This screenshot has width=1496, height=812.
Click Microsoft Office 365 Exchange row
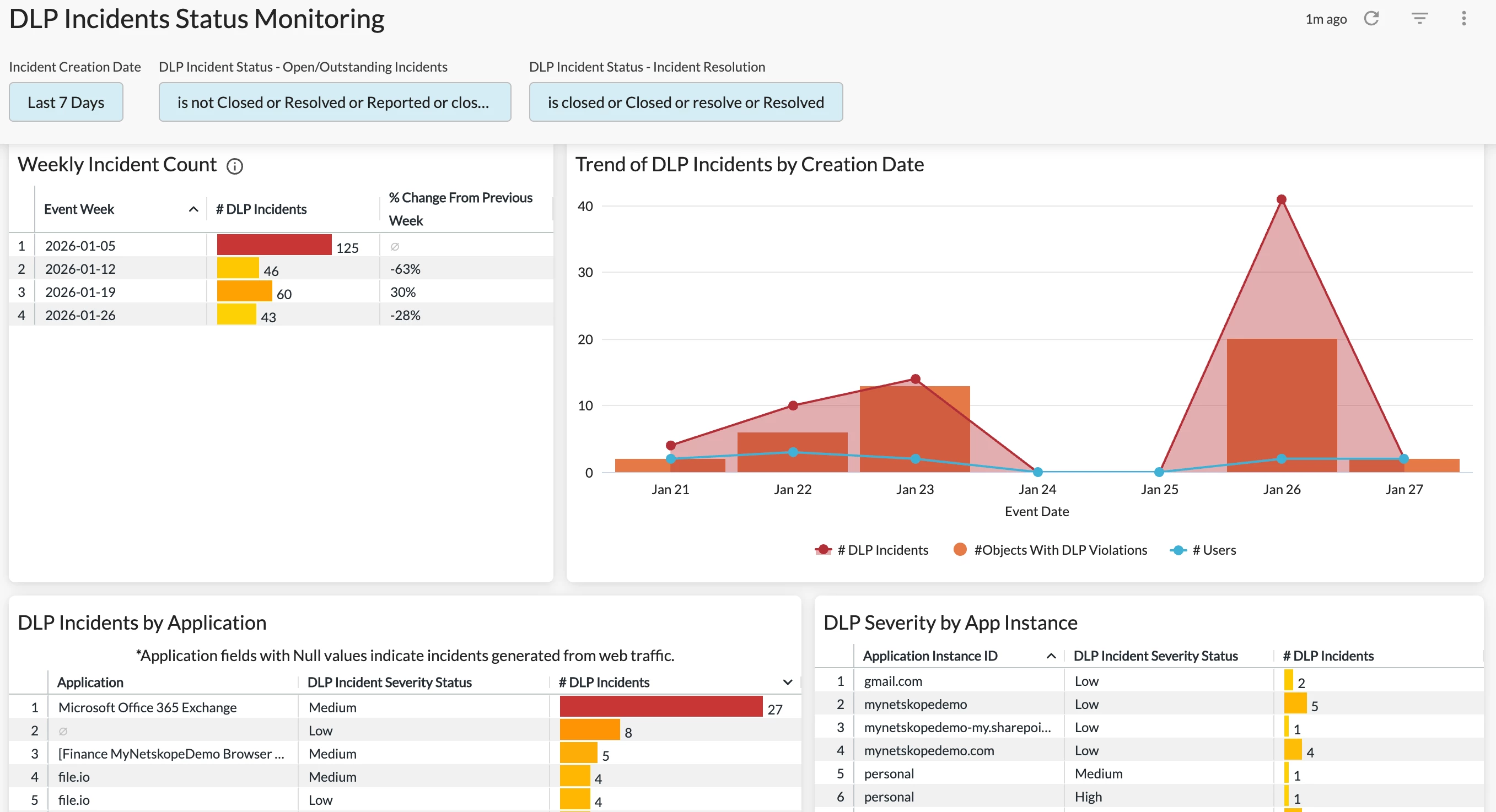tap(148, 707)
